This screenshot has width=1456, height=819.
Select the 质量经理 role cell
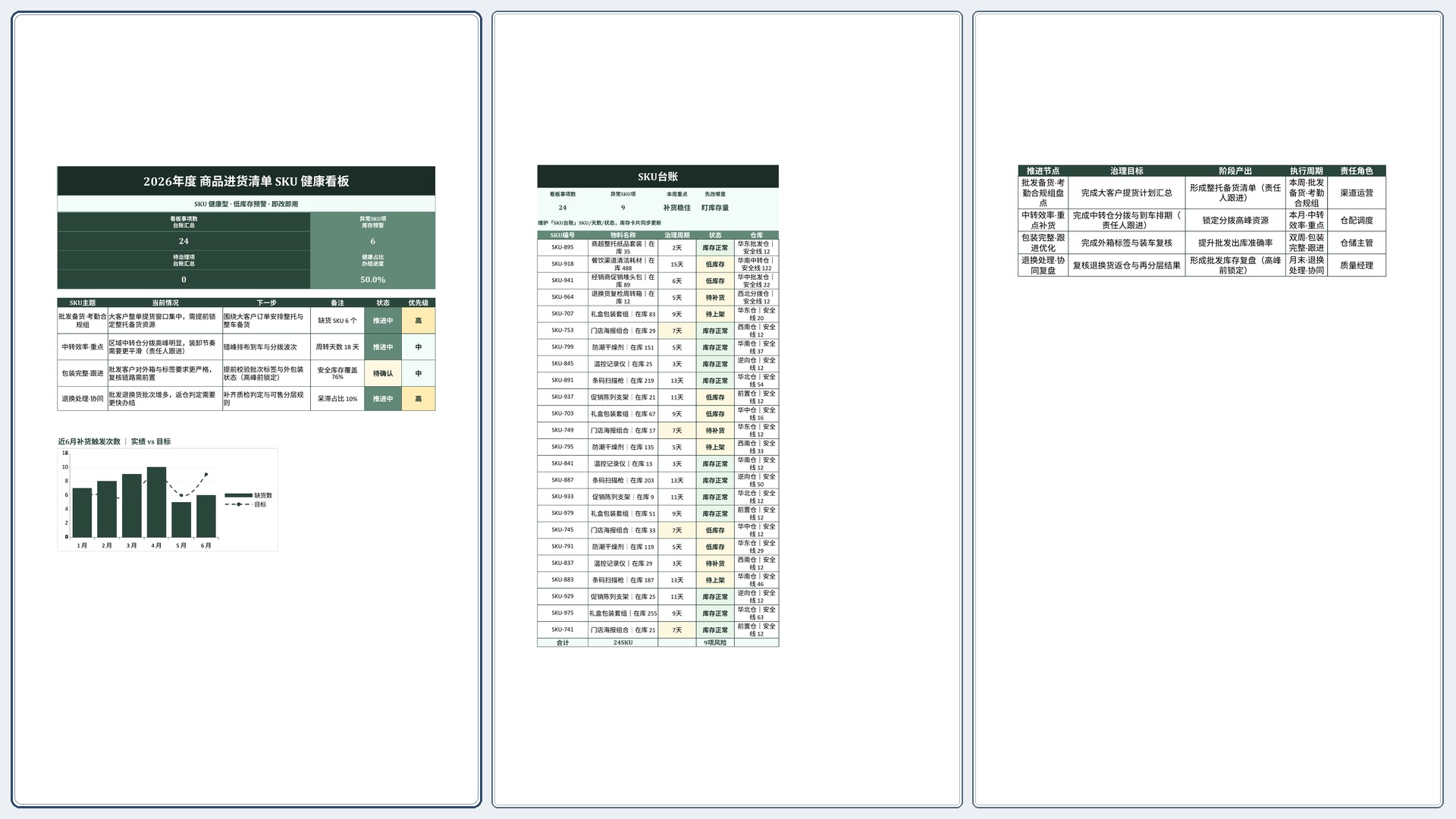pyautogui.click(x=1357, y=265)
